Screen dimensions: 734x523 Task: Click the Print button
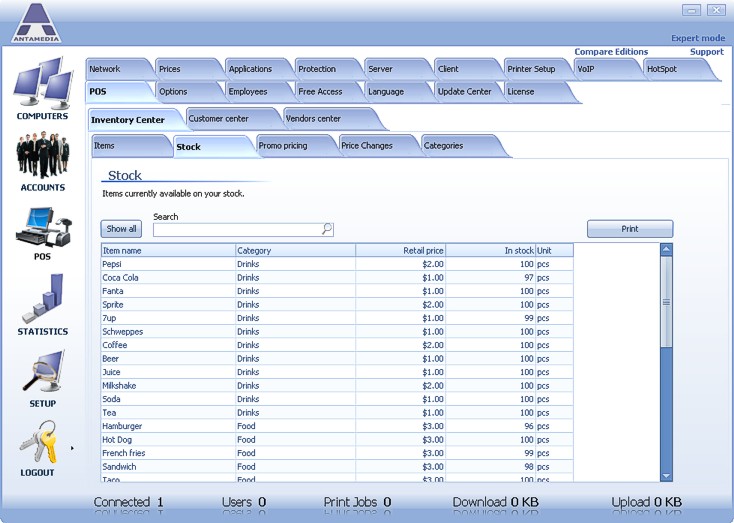(x=629, y=229)
